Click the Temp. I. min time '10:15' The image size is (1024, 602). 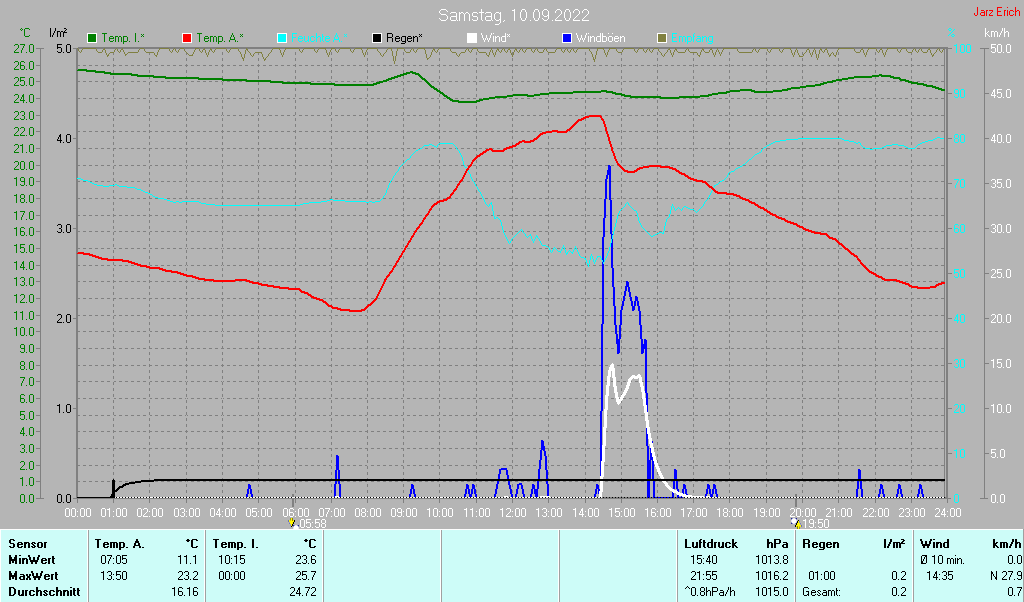(232, 560)
